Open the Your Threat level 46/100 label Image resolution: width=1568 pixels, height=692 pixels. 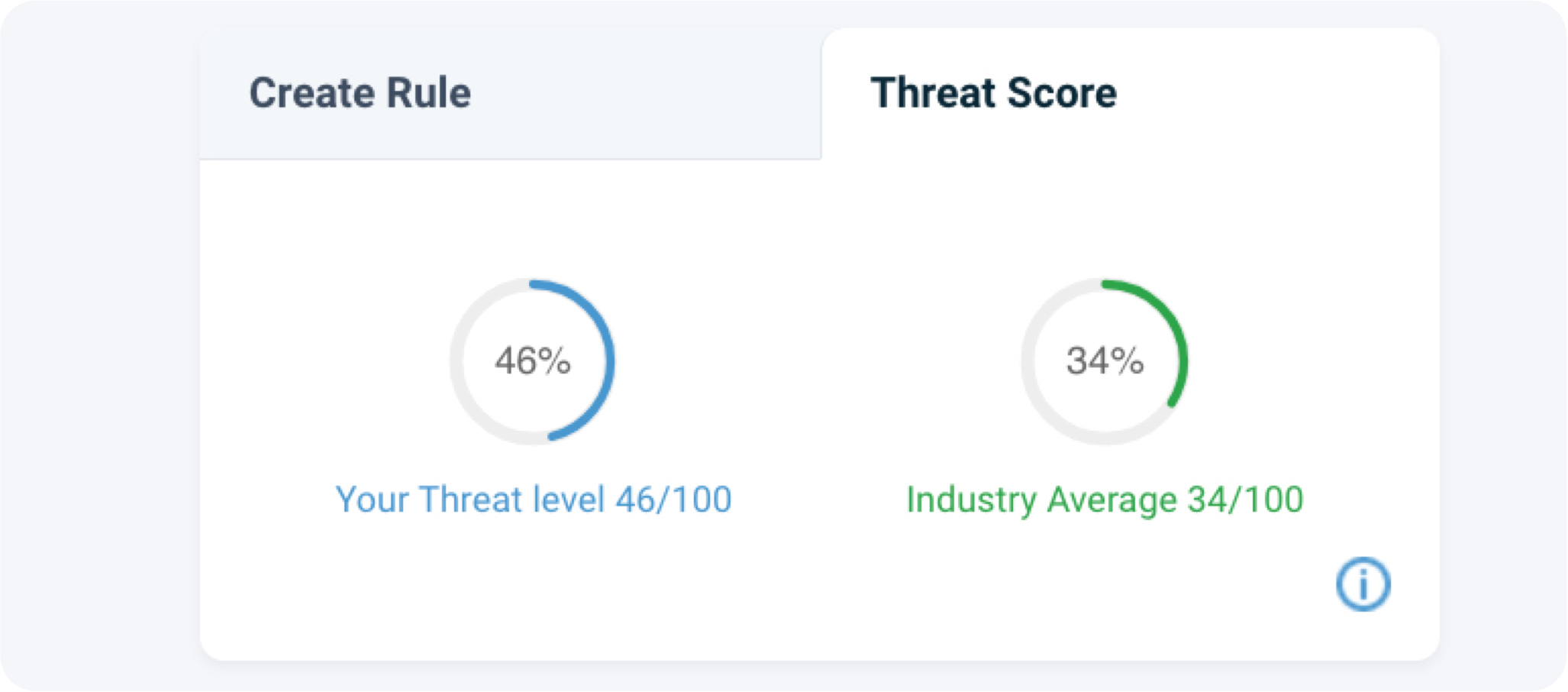534,500
